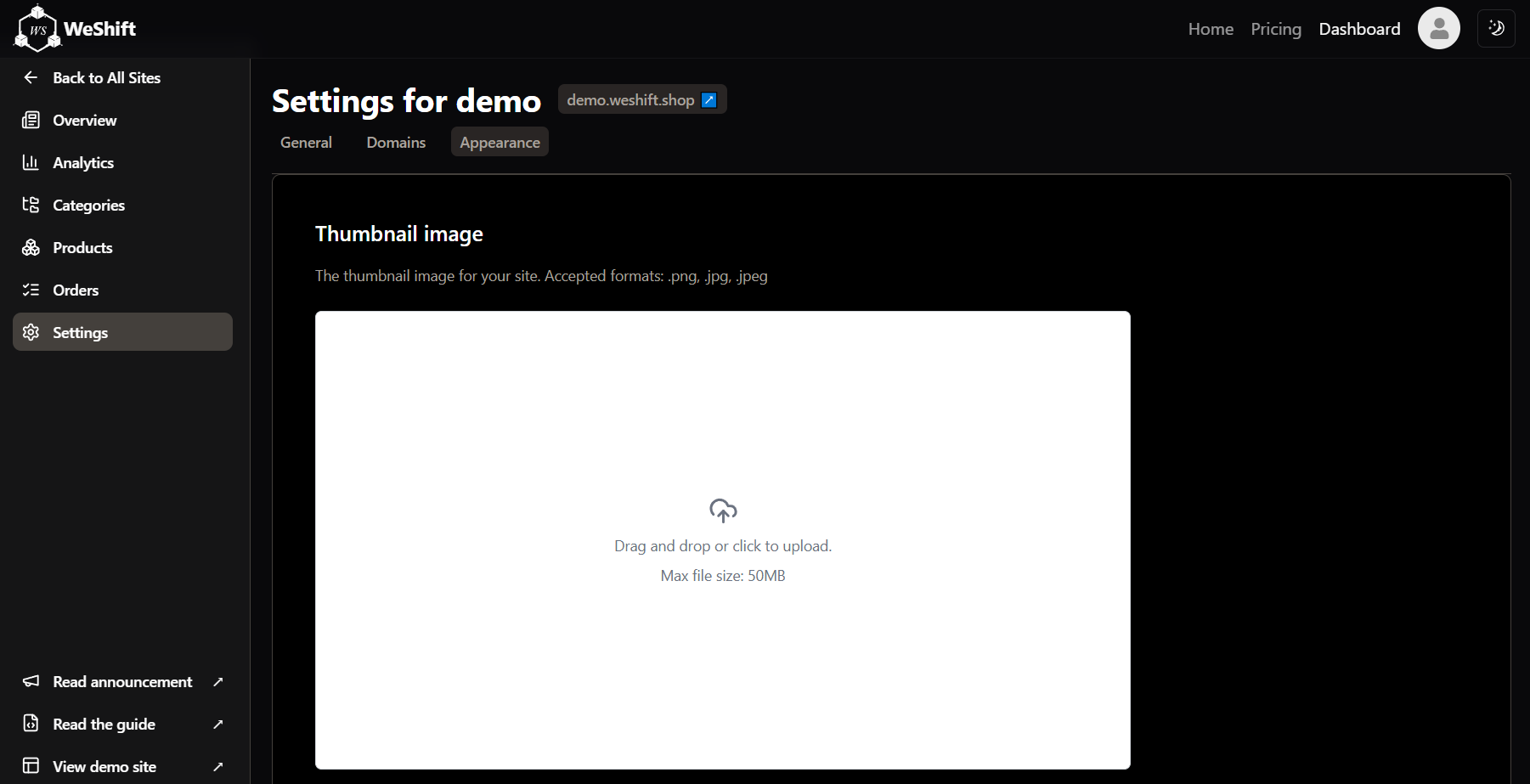Open Read announcement link
The height and width of the screenshot is (784, 1530).
[x=122, y=681]
